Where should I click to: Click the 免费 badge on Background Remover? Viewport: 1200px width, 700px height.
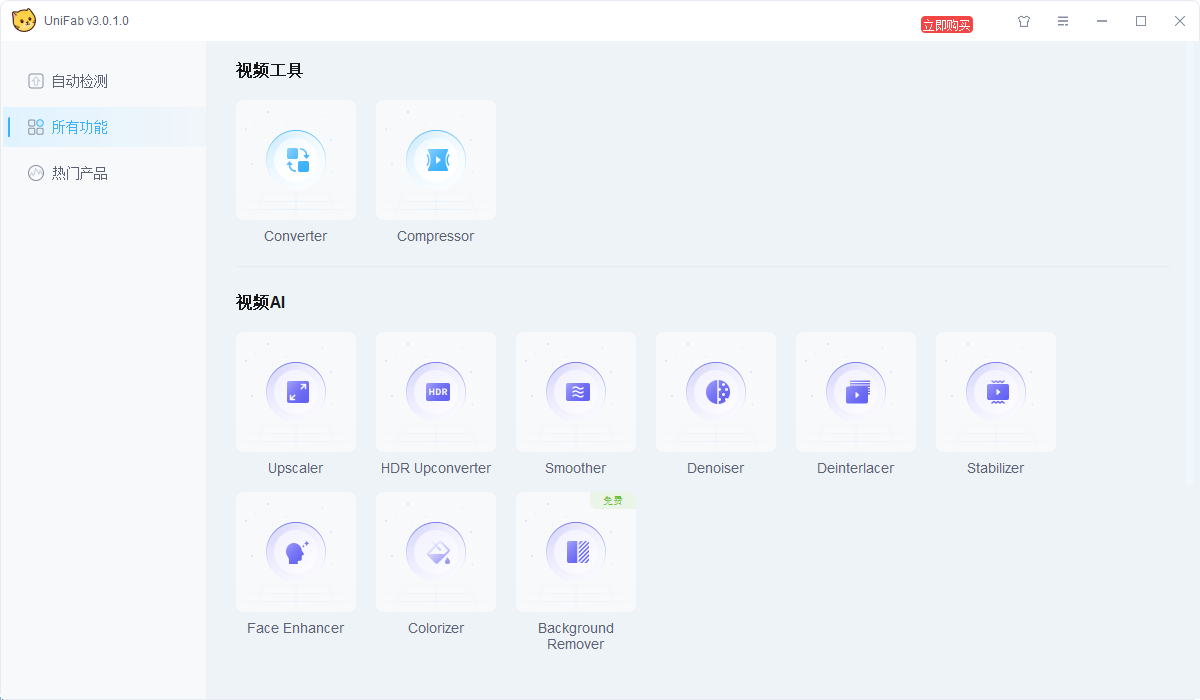click(x=612, y=499)
